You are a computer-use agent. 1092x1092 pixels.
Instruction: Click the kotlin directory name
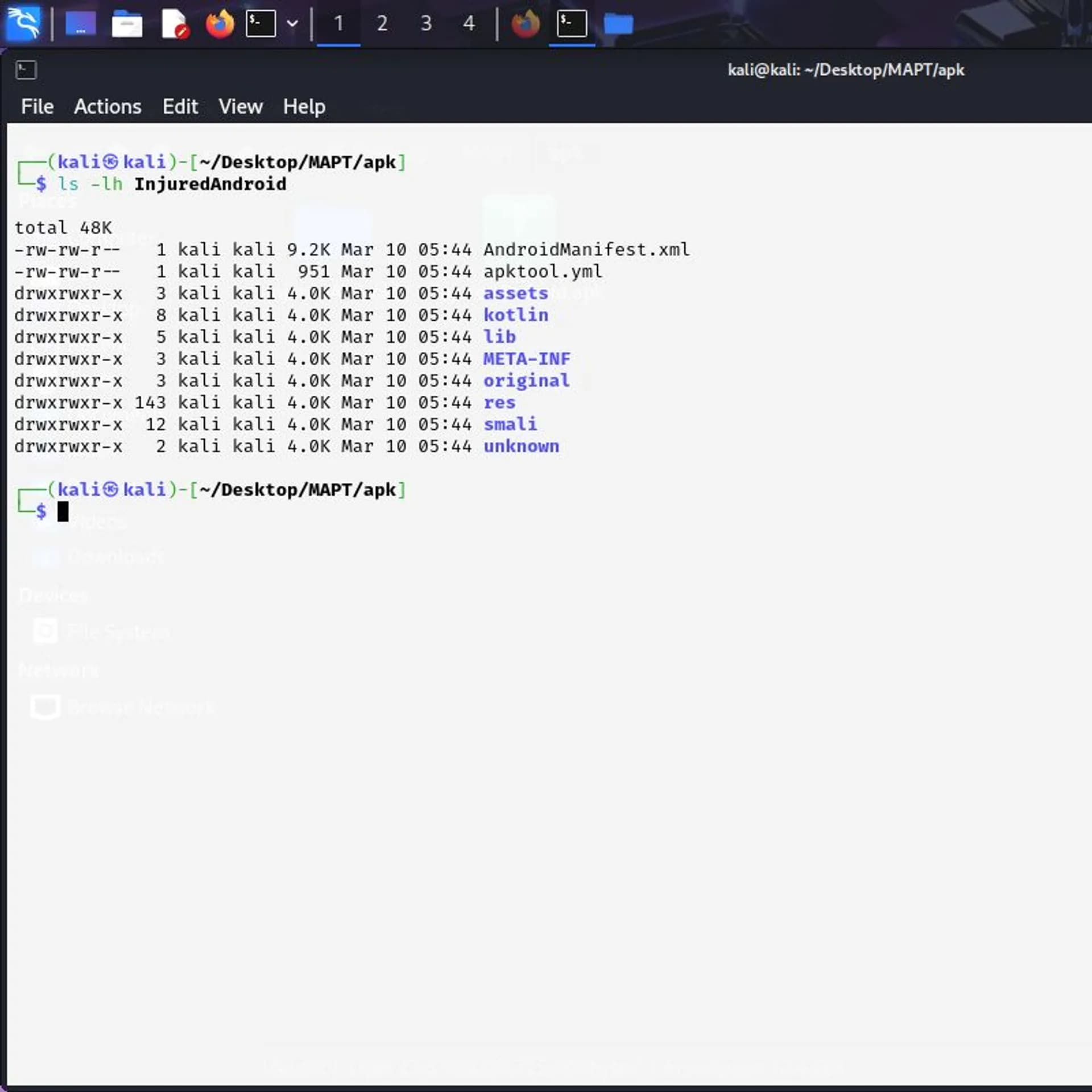coord(516,315)
